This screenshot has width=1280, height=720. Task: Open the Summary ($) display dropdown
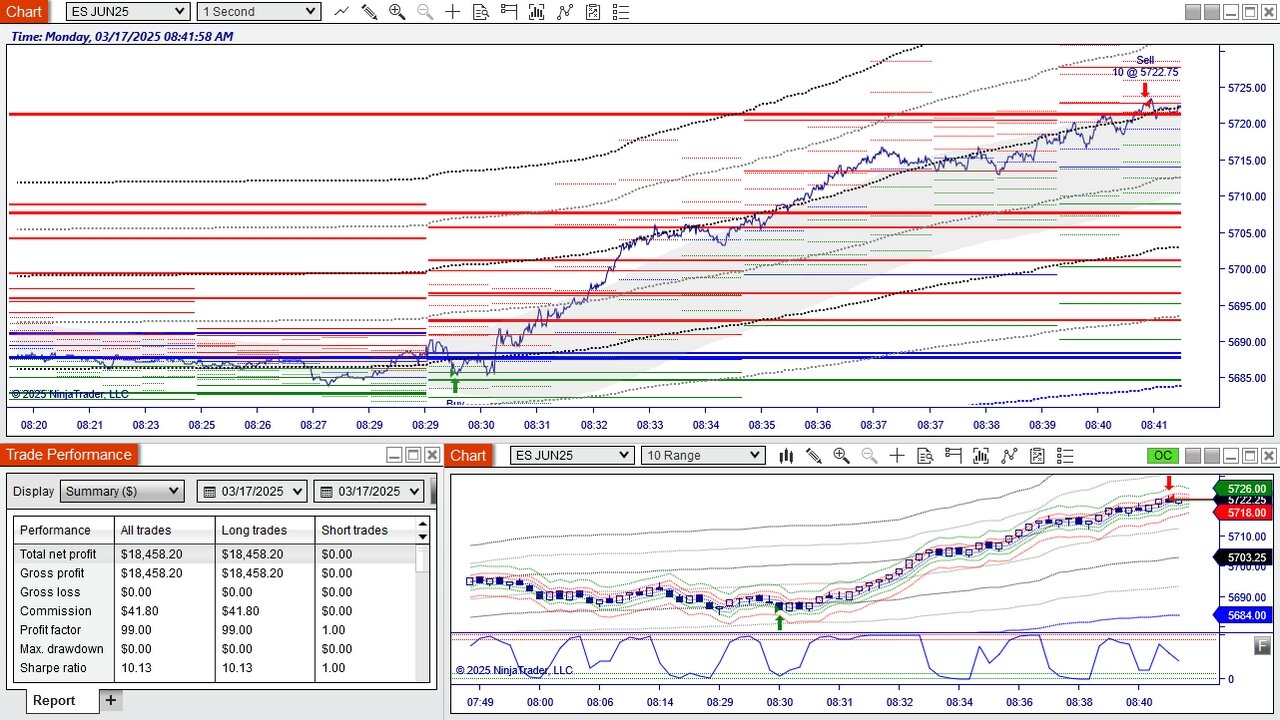122,491
